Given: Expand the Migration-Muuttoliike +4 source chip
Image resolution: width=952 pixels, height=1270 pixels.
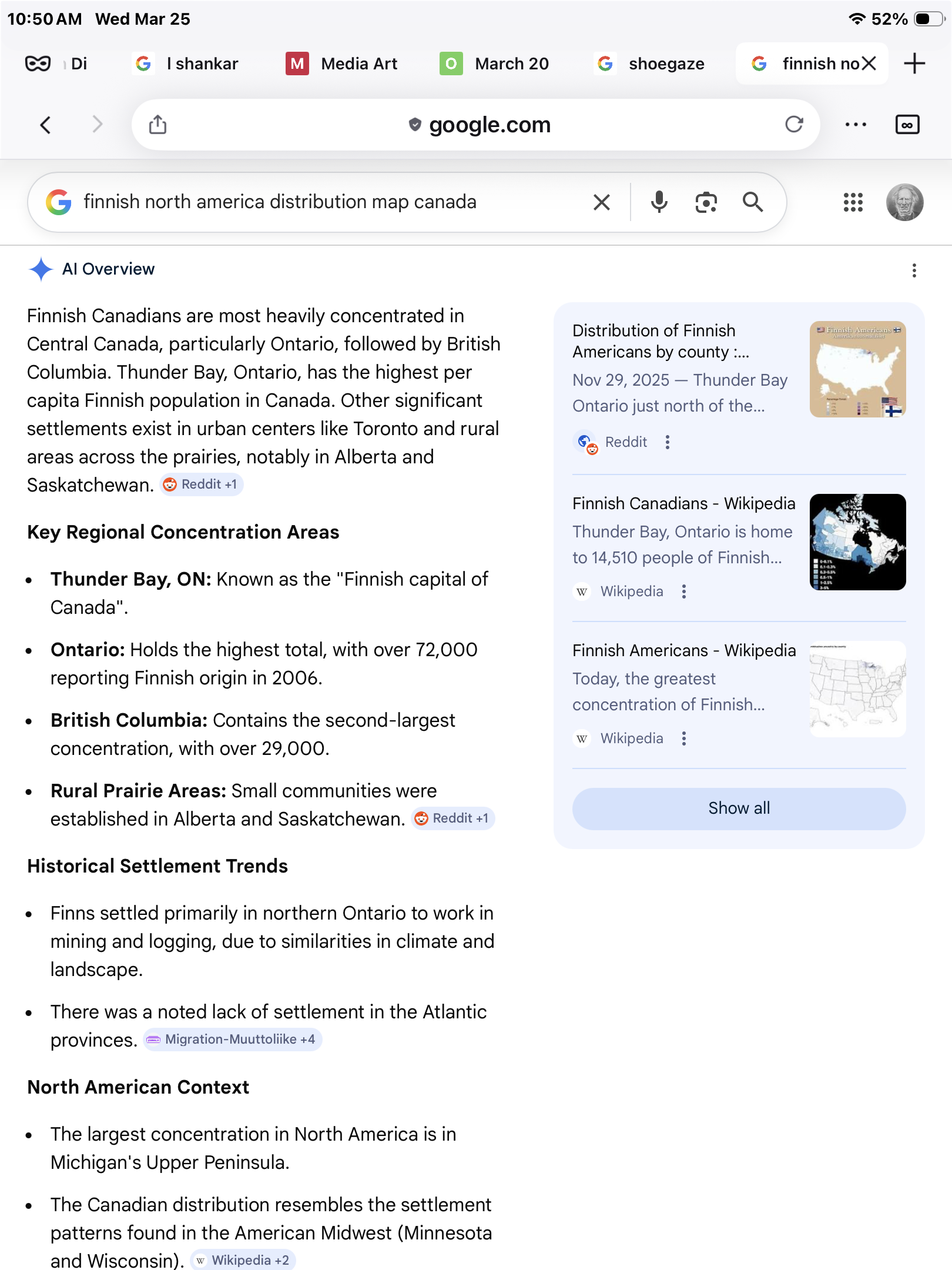Looking at the screenshot, I should pos(233,1040).
